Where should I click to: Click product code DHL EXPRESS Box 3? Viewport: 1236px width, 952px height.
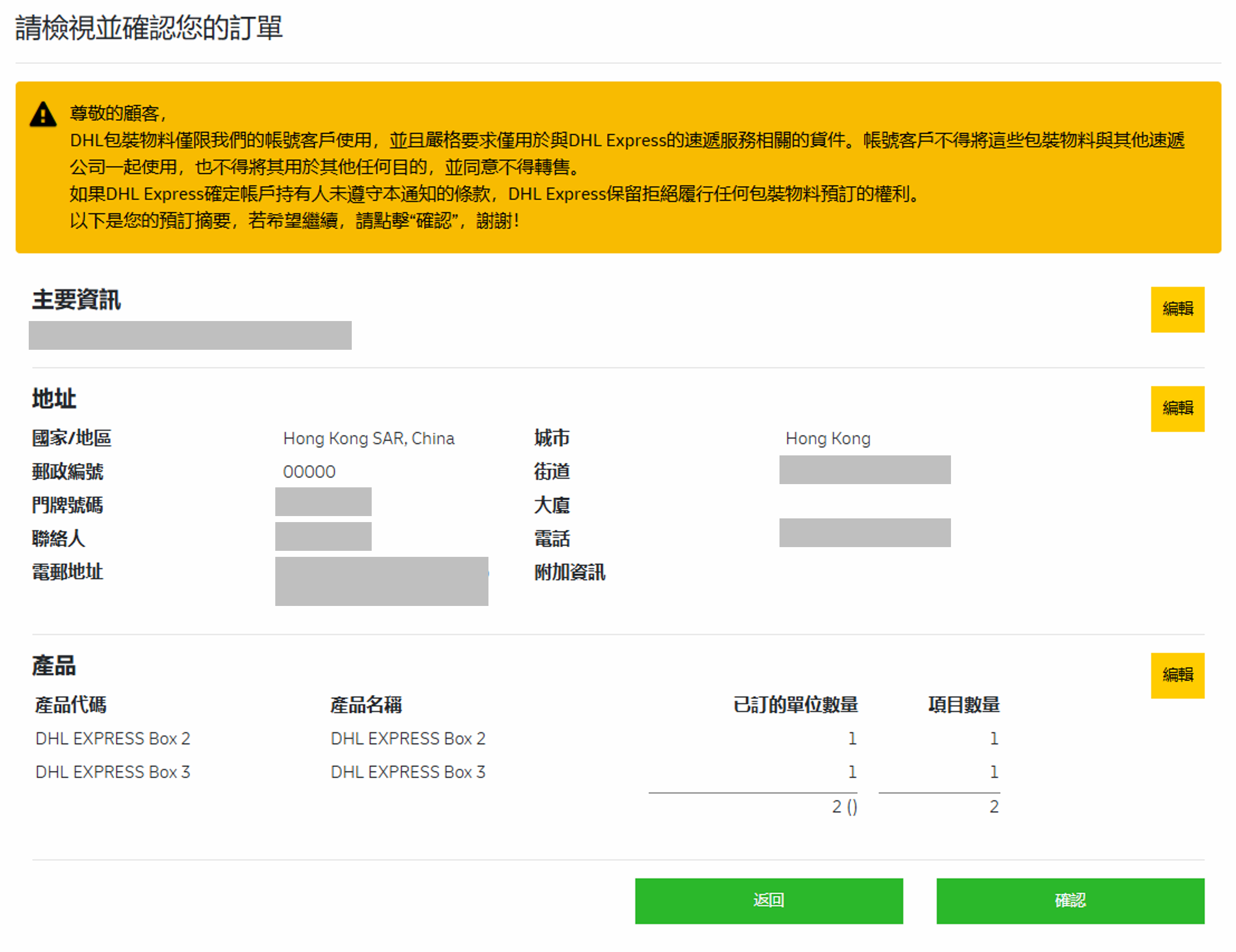(113, 771)
